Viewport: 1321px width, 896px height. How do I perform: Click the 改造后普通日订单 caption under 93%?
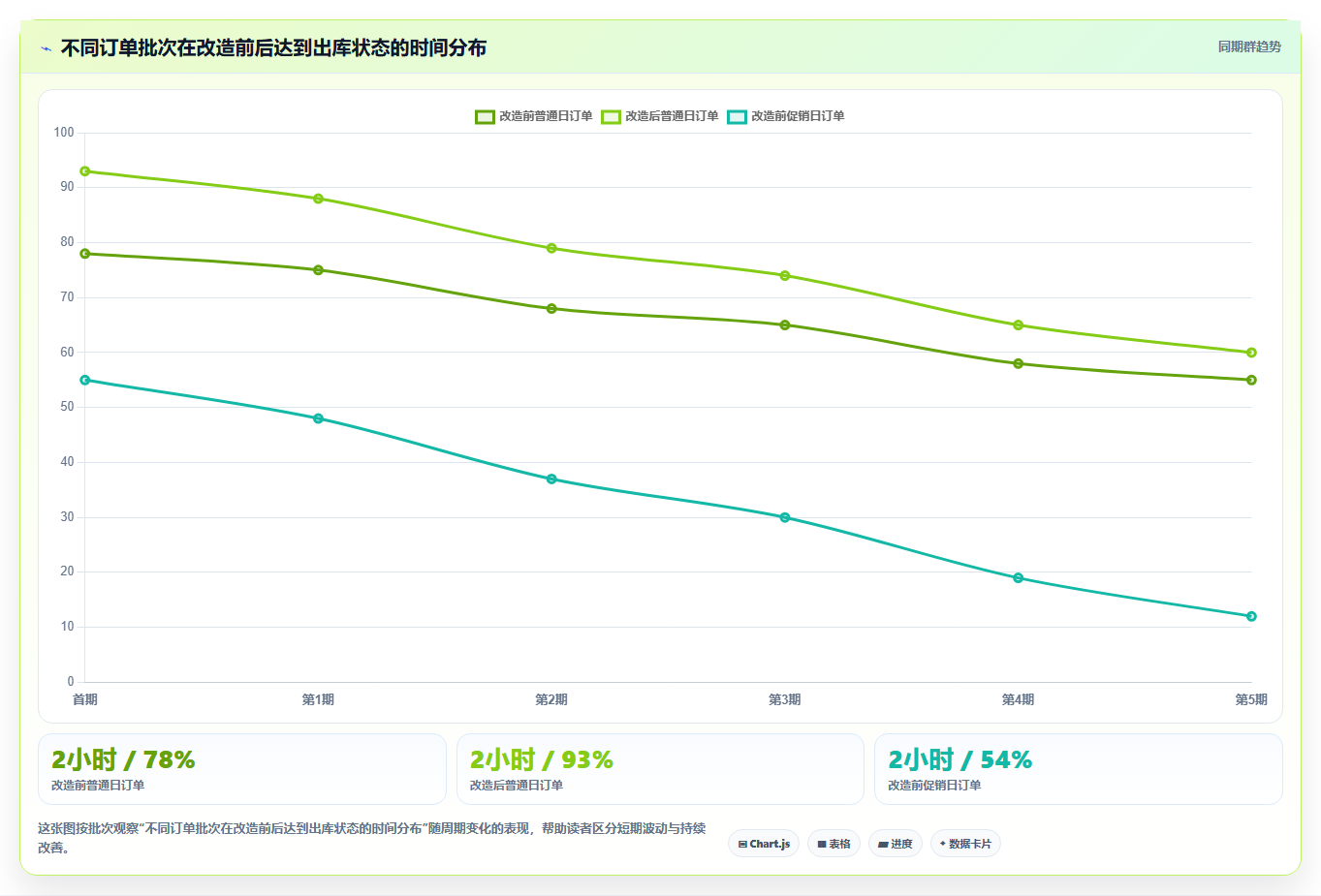[517, 786]
